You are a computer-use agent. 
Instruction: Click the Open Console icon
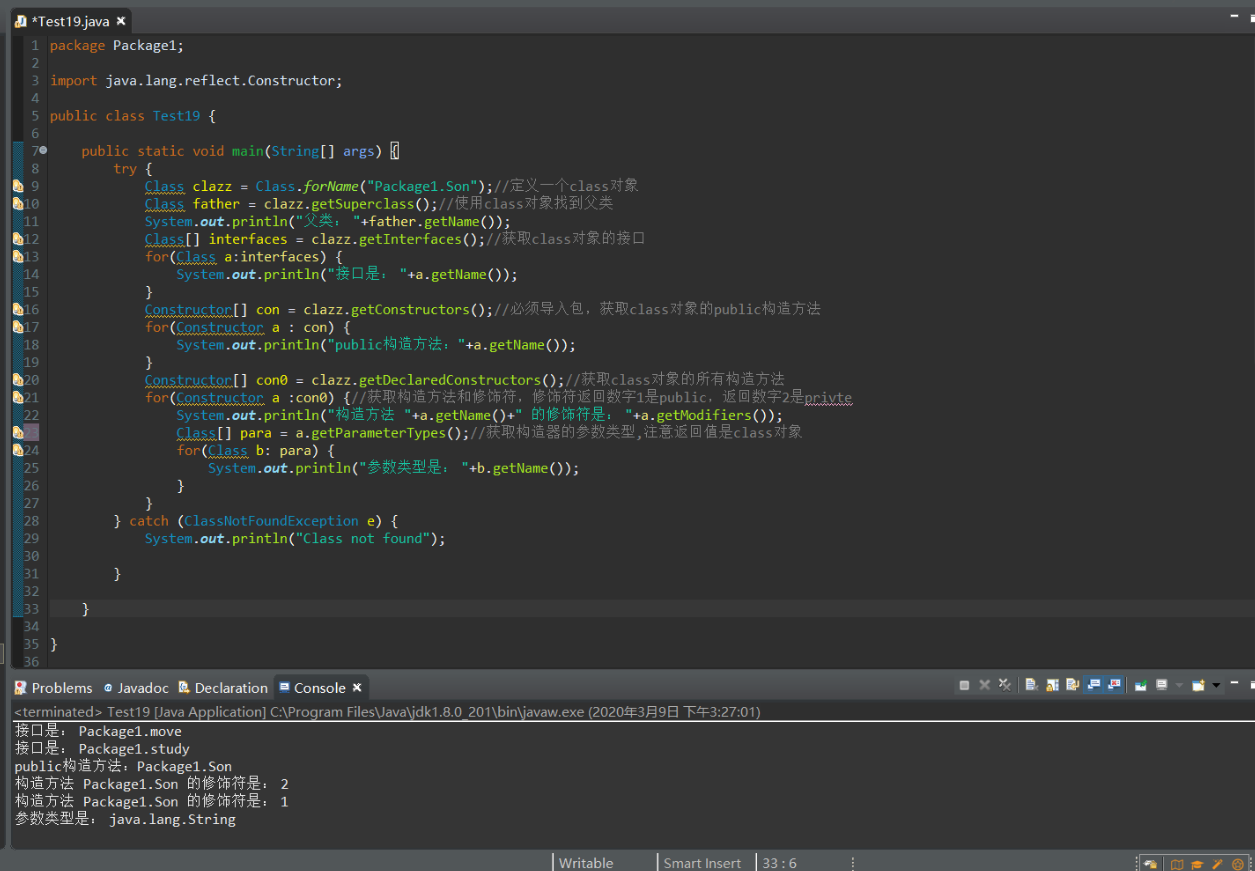1198,685
